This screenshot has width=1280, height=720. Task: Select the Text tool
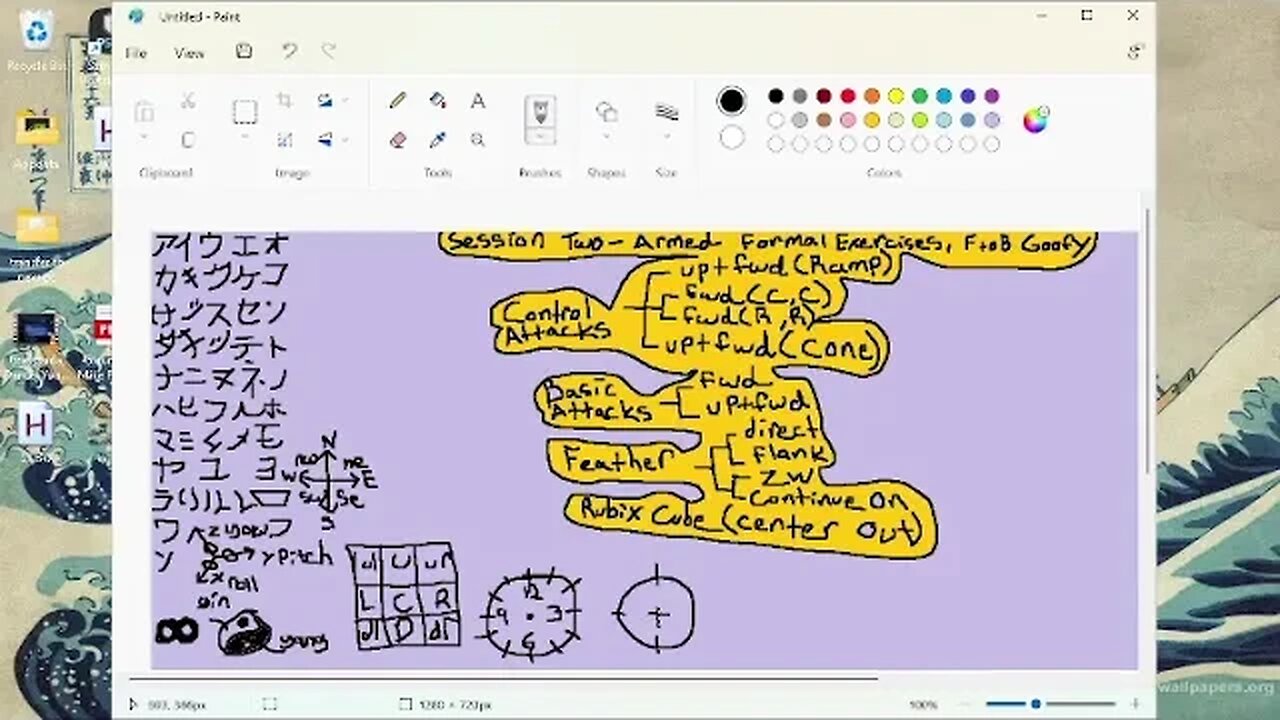point(478,100)
